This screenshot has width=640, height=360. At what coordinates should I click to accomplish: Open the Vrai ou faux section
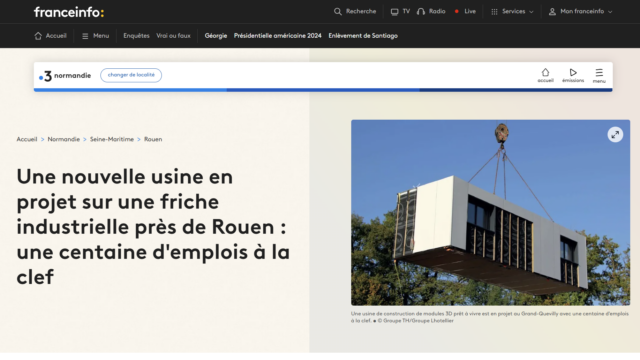pos(173,36)
